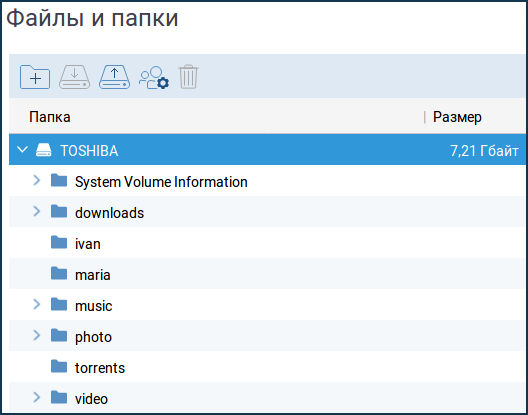
Task: Select the video folder row
Action: (268, 397)
